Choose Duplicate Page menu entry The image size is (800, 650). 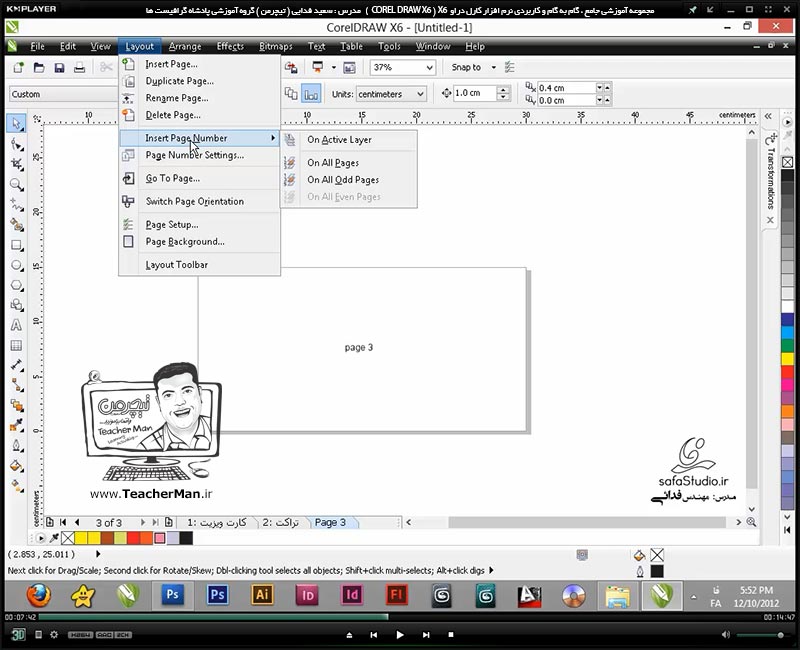tap(180, 81)
